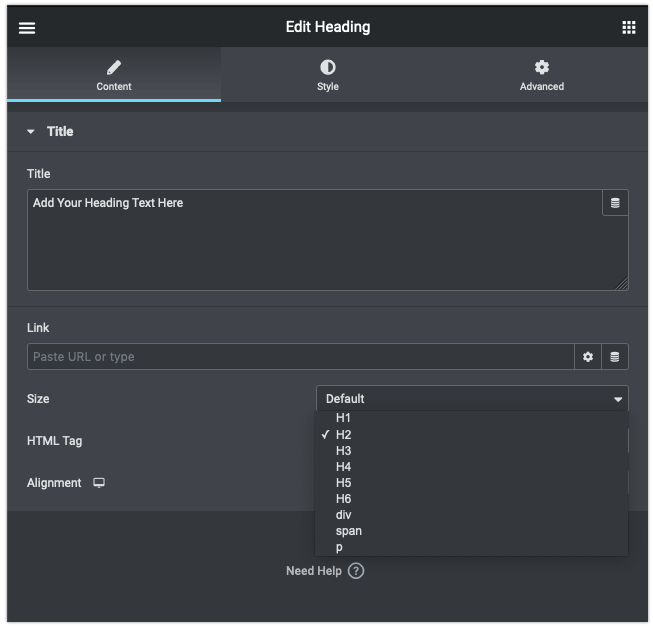This screenshot has width=653, height=627.
Task: Open the widgets grid icon
Action: tap(628, 28)
